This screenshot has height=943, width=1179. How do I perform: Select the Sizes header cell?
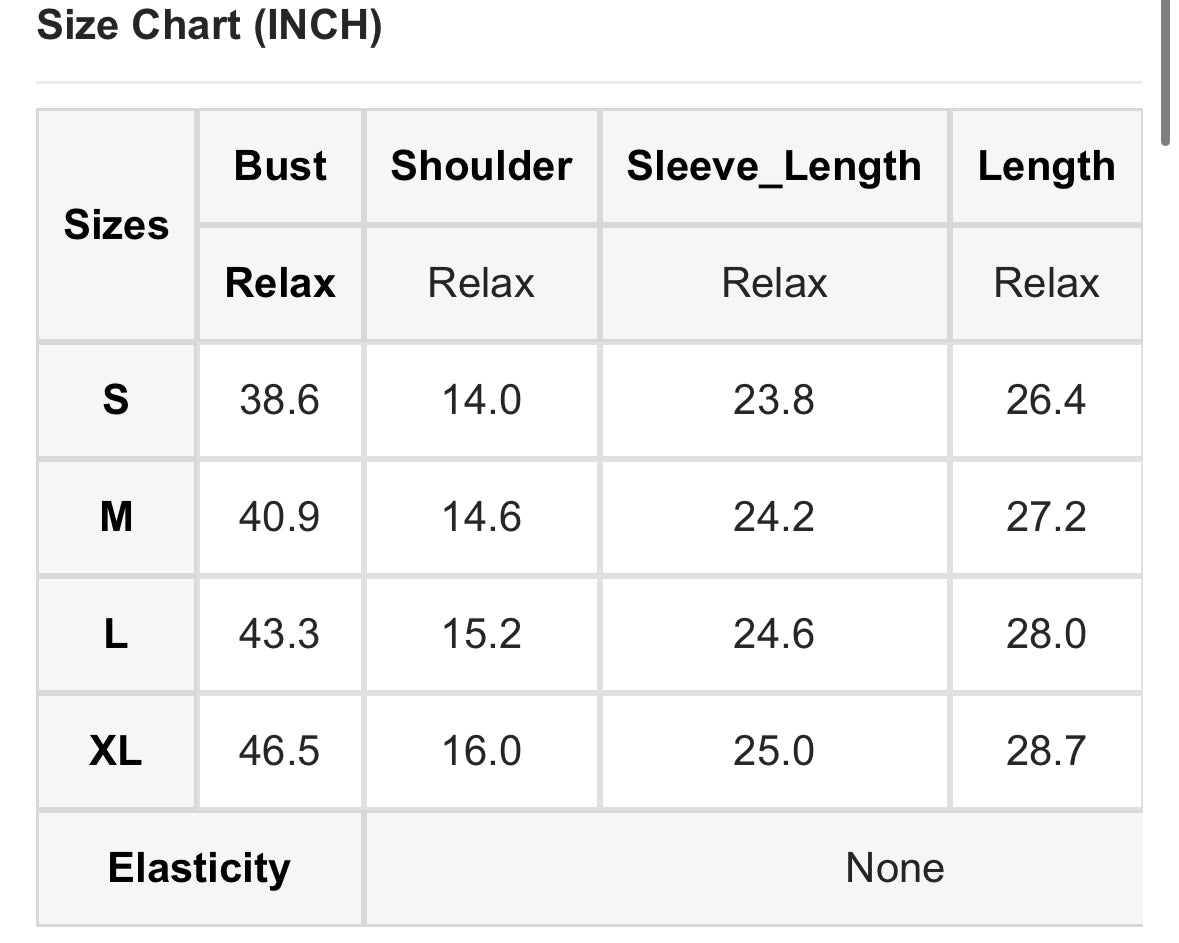116,225
